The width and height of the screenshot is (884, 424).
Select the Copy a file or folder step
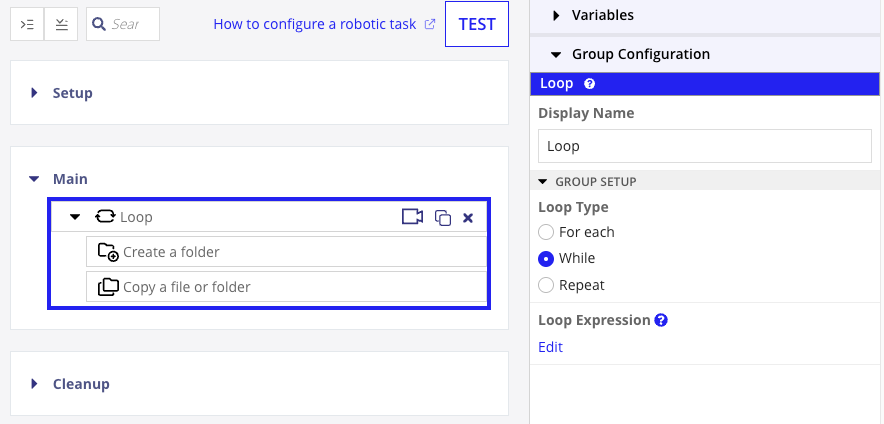pos(286,286)
